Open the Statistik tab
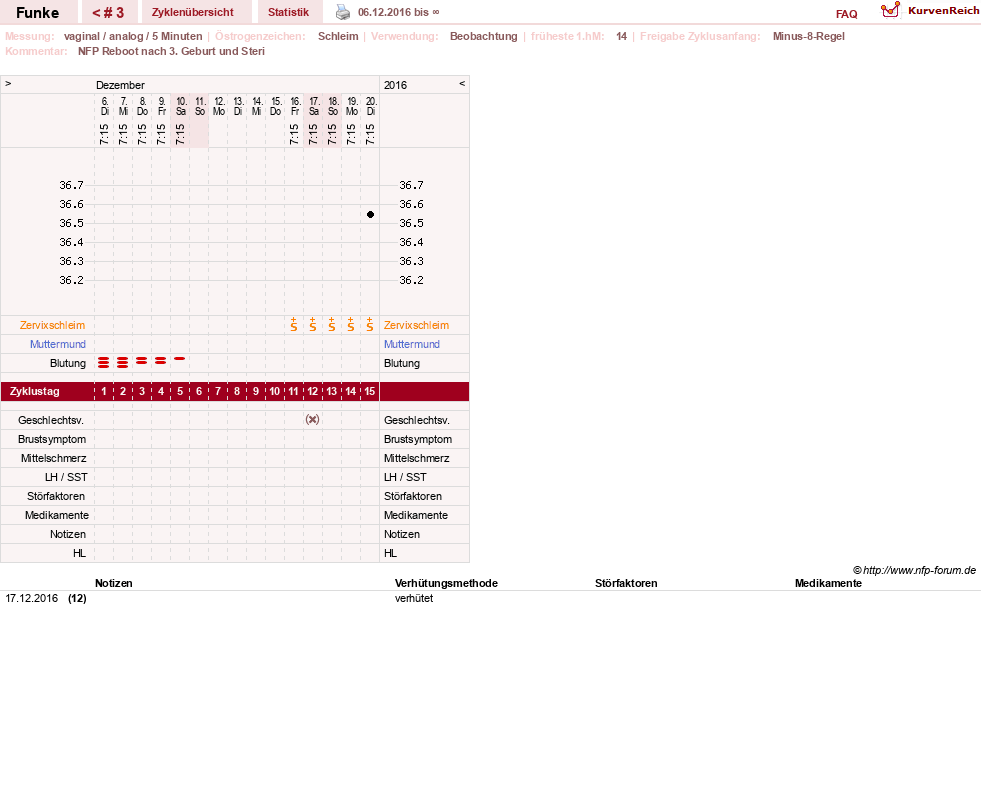 [288, 12]
